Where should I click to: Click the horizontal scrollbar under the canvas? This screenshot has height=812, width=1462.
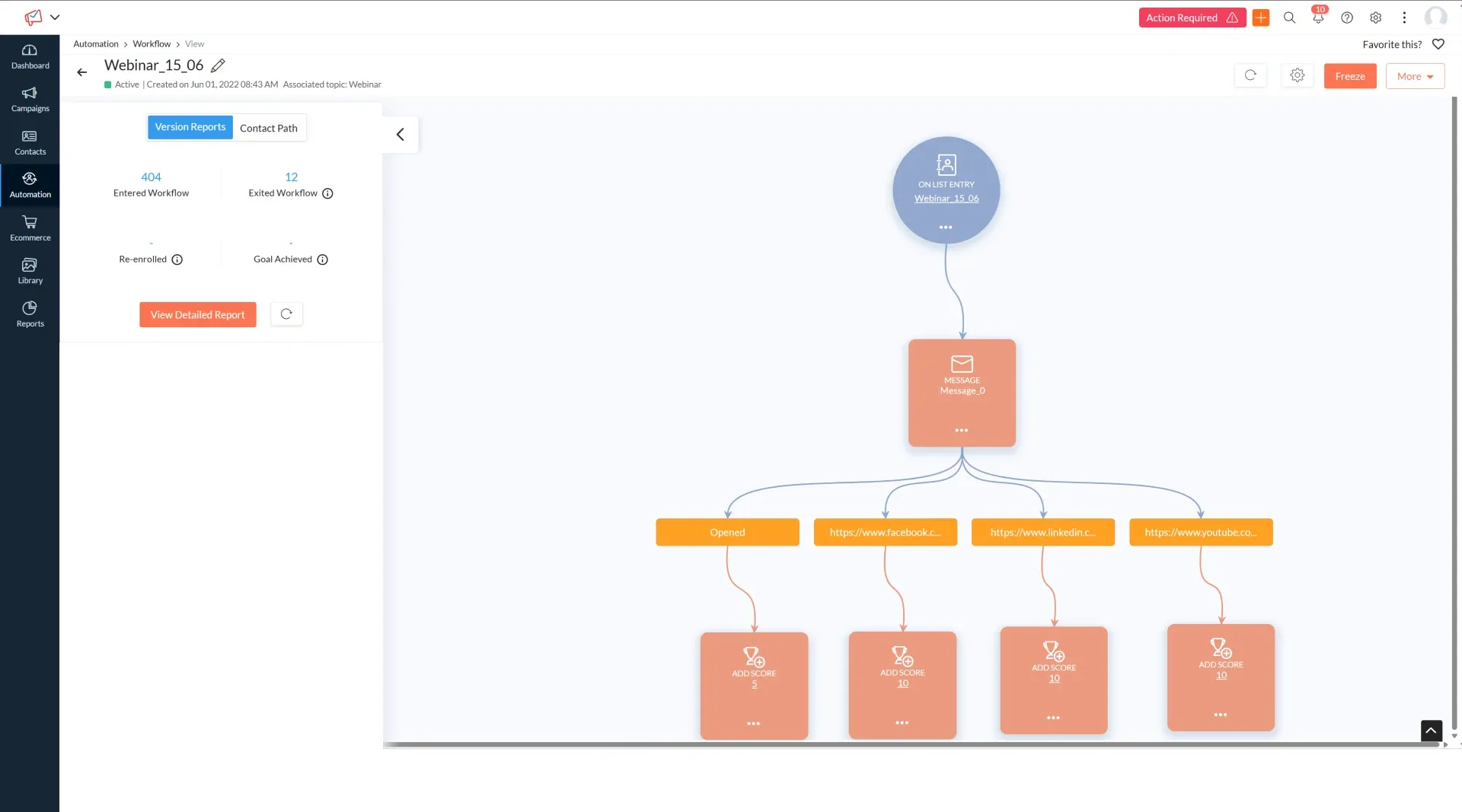click(911, 745)
